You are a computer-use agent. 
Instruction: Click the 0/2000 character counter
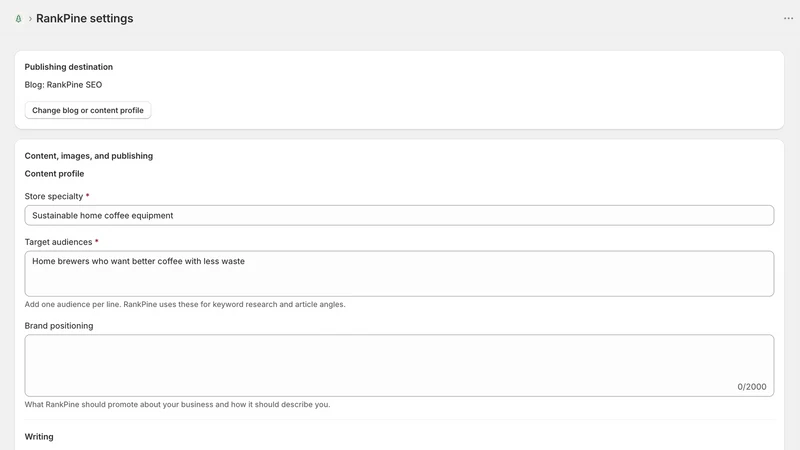[752, 387]
